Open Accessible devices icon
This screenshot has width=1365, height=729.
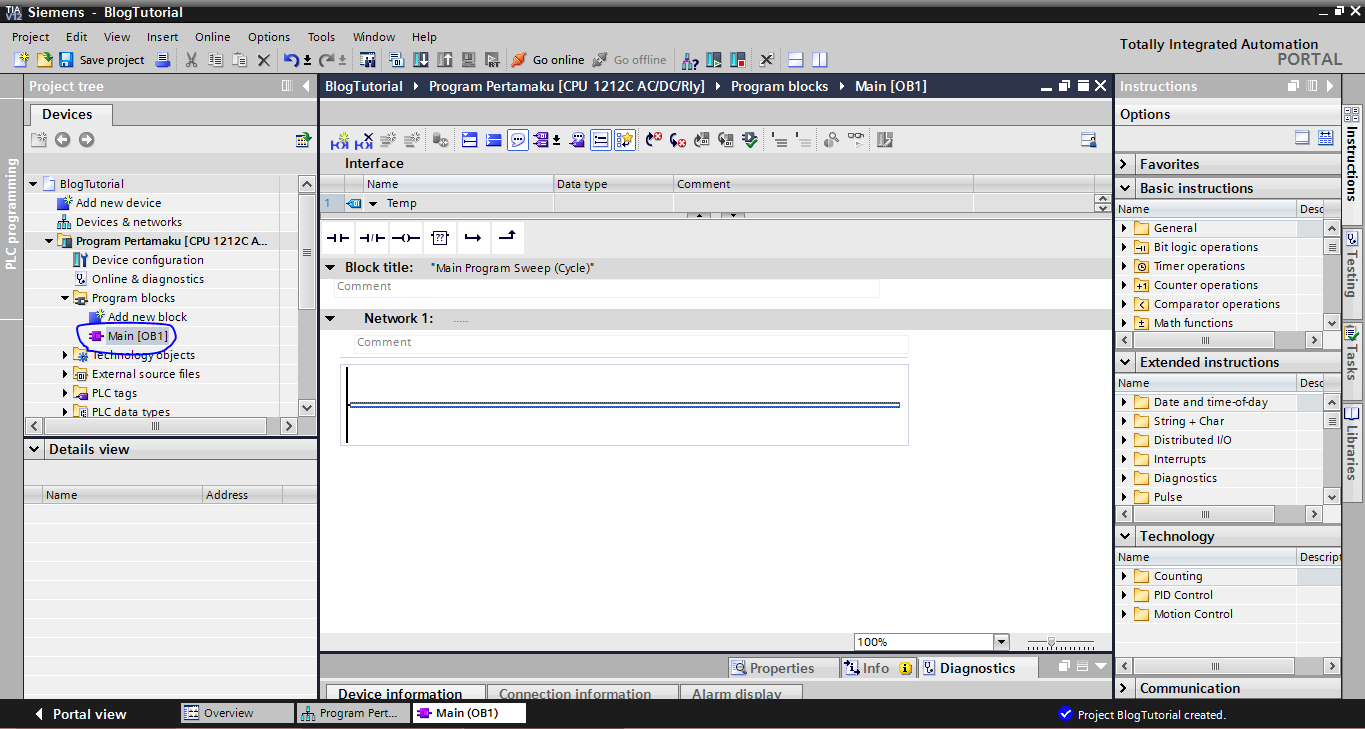point(690,60)
